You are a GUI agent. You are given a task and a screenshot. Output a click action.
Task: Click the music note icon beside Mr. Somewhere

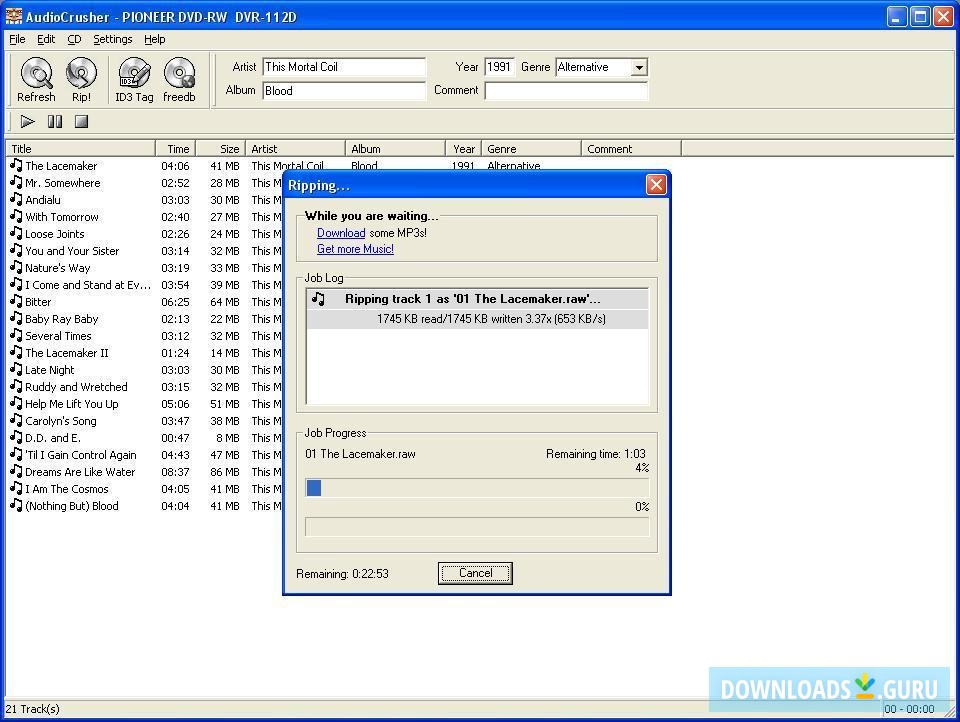click(16, 182)
